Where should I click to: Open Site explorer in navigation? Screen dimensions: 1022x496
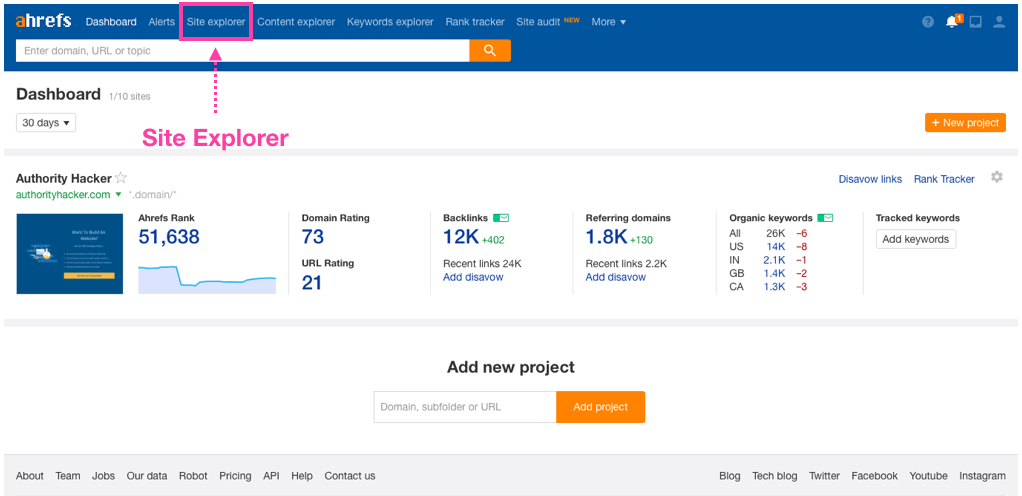click(x=216, y=22)
